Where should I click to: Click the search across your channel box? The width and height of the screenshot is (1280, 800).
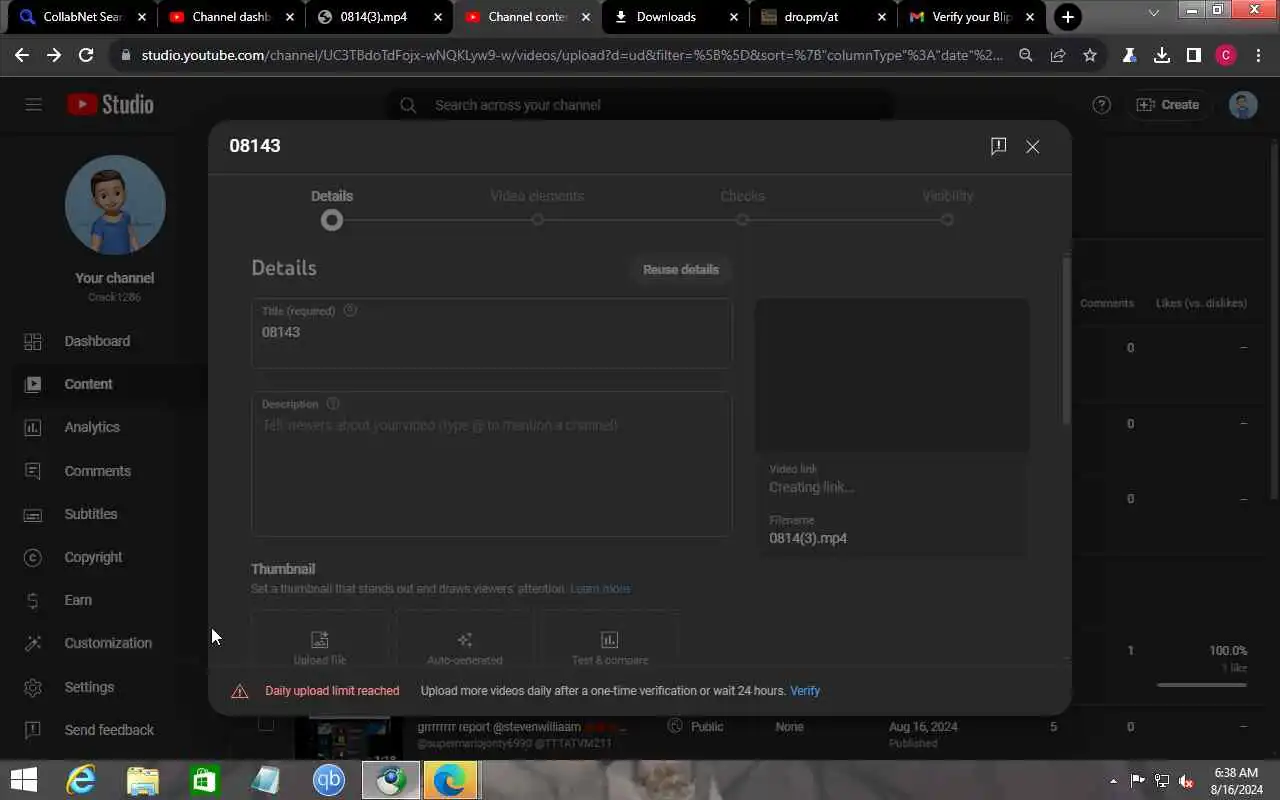coord(640,105)
